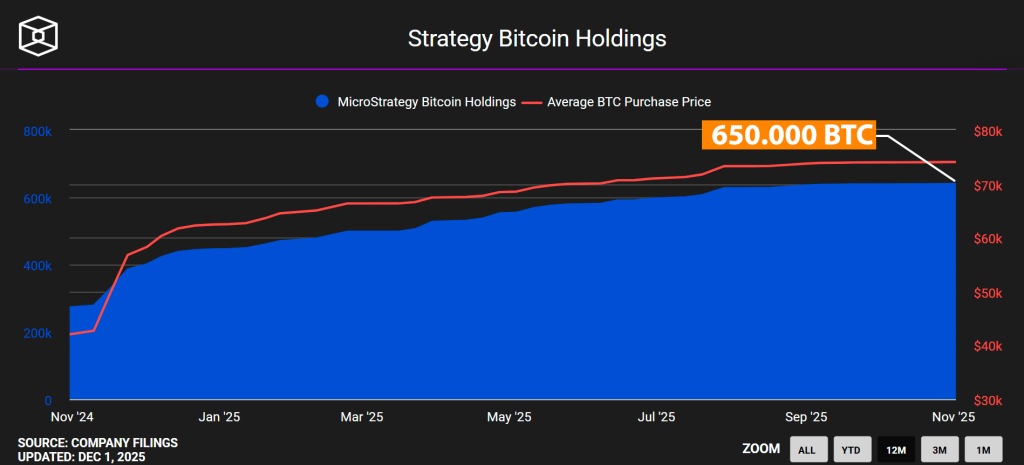
Task: Click the Nov '24 x-axis label
Action: (x=71, y=416)
